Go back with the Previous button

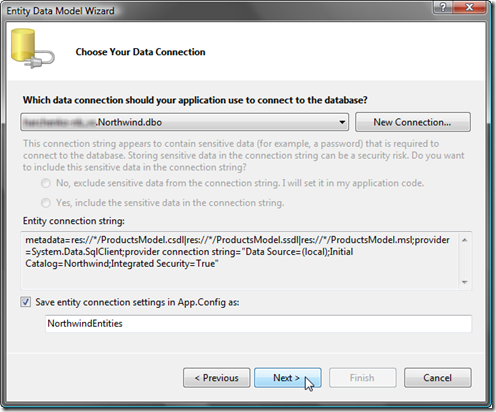[x=217, y=378]
